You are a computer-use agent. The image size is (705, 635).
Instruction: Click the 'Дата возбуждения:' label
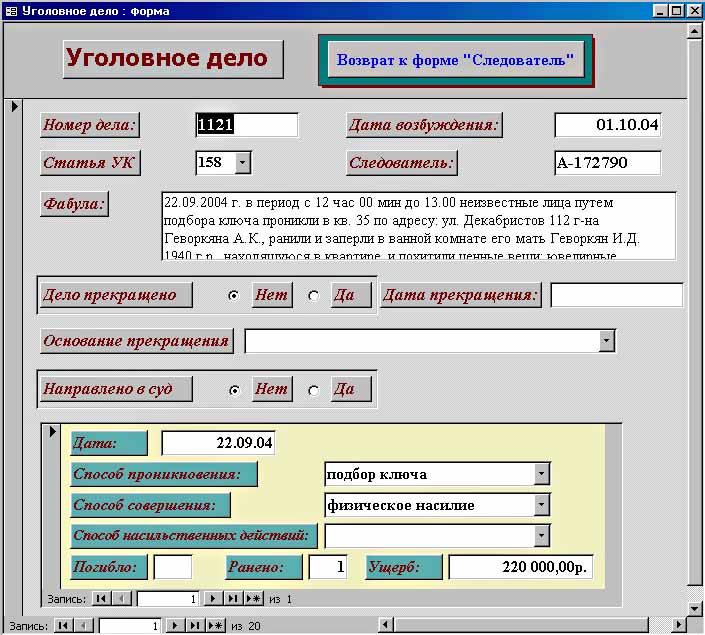(424, 125)
